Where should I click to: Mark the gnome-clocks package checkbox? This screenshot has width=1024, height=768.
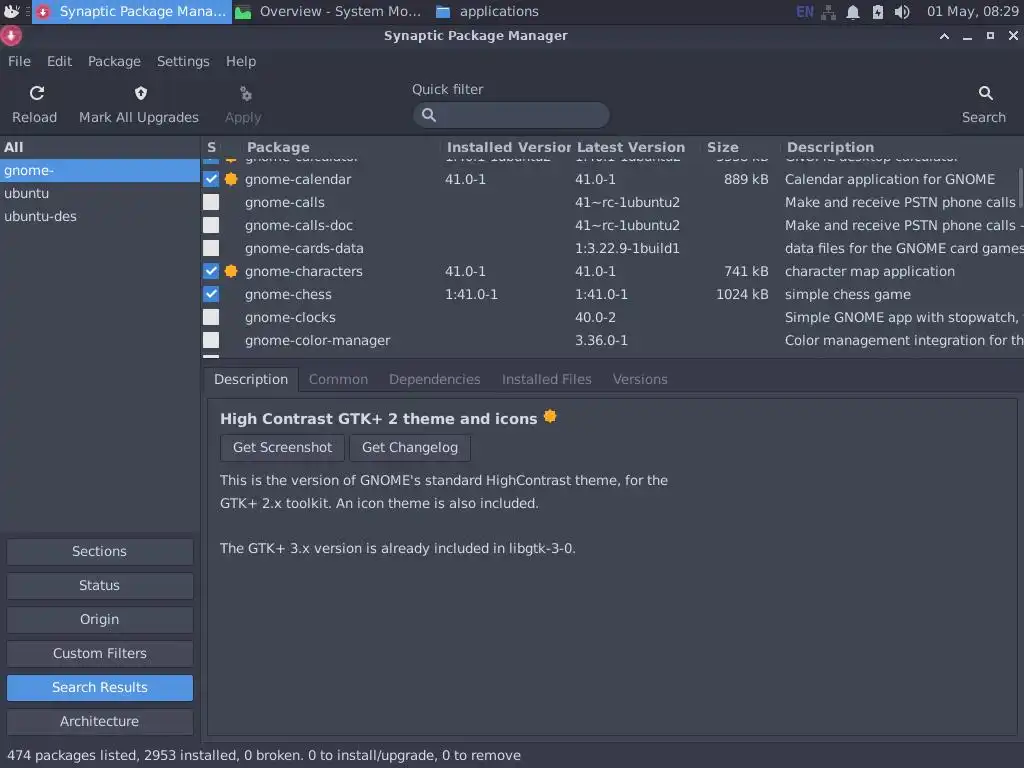point(211,317)
